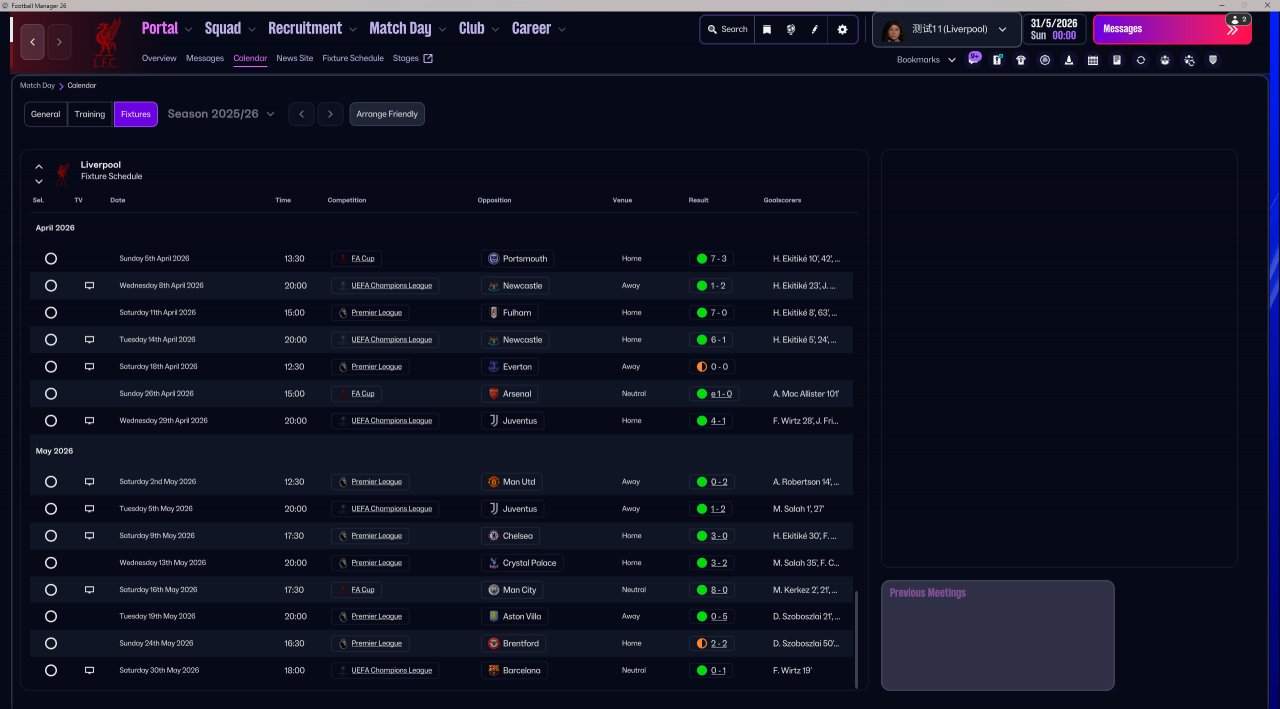
Task: Click the notebook page bookmark icon
Action: point(1117,60)
